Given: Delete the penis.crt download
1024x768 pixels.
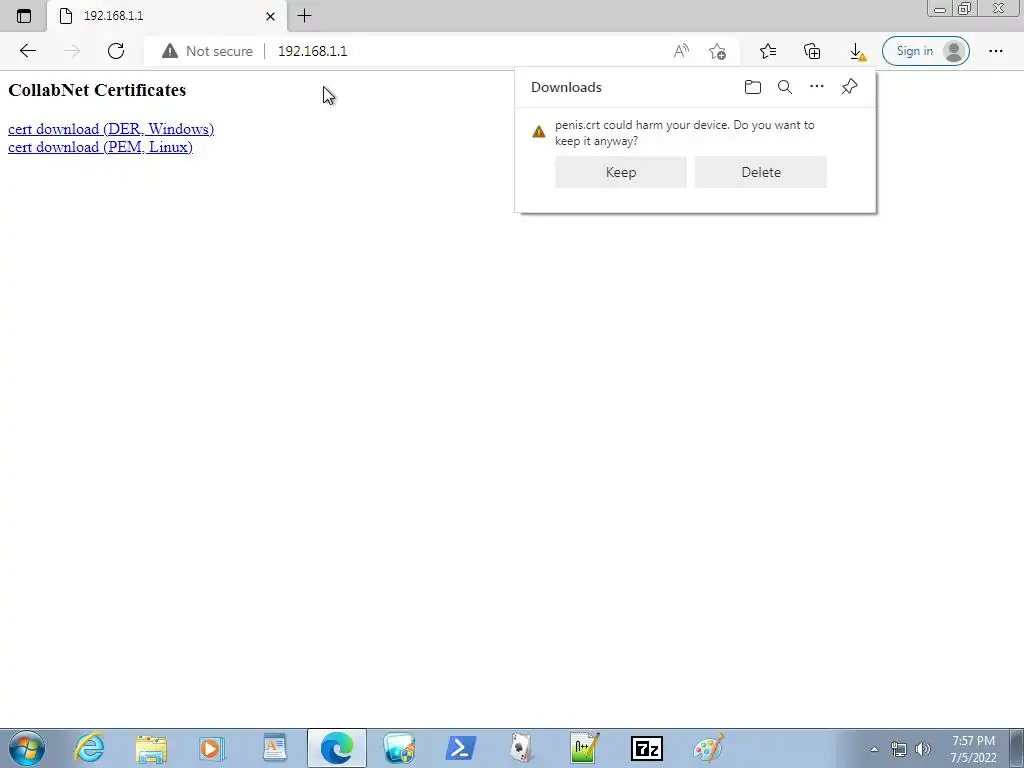Looking at the screenshot, I should coord(761,172).
